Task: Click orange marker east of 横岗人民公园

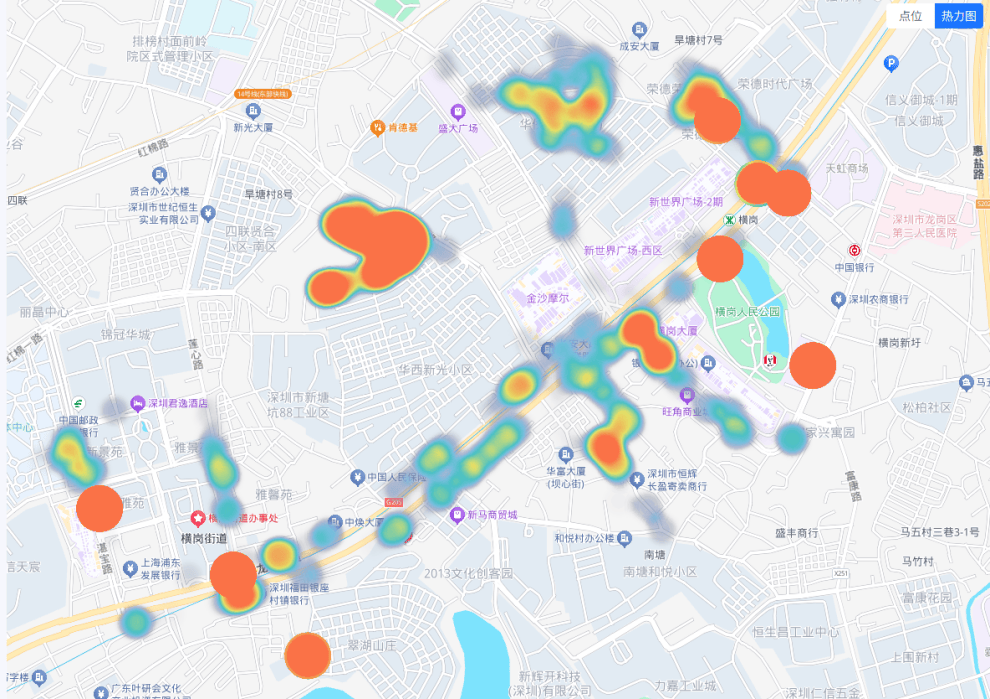Action: 812,365
